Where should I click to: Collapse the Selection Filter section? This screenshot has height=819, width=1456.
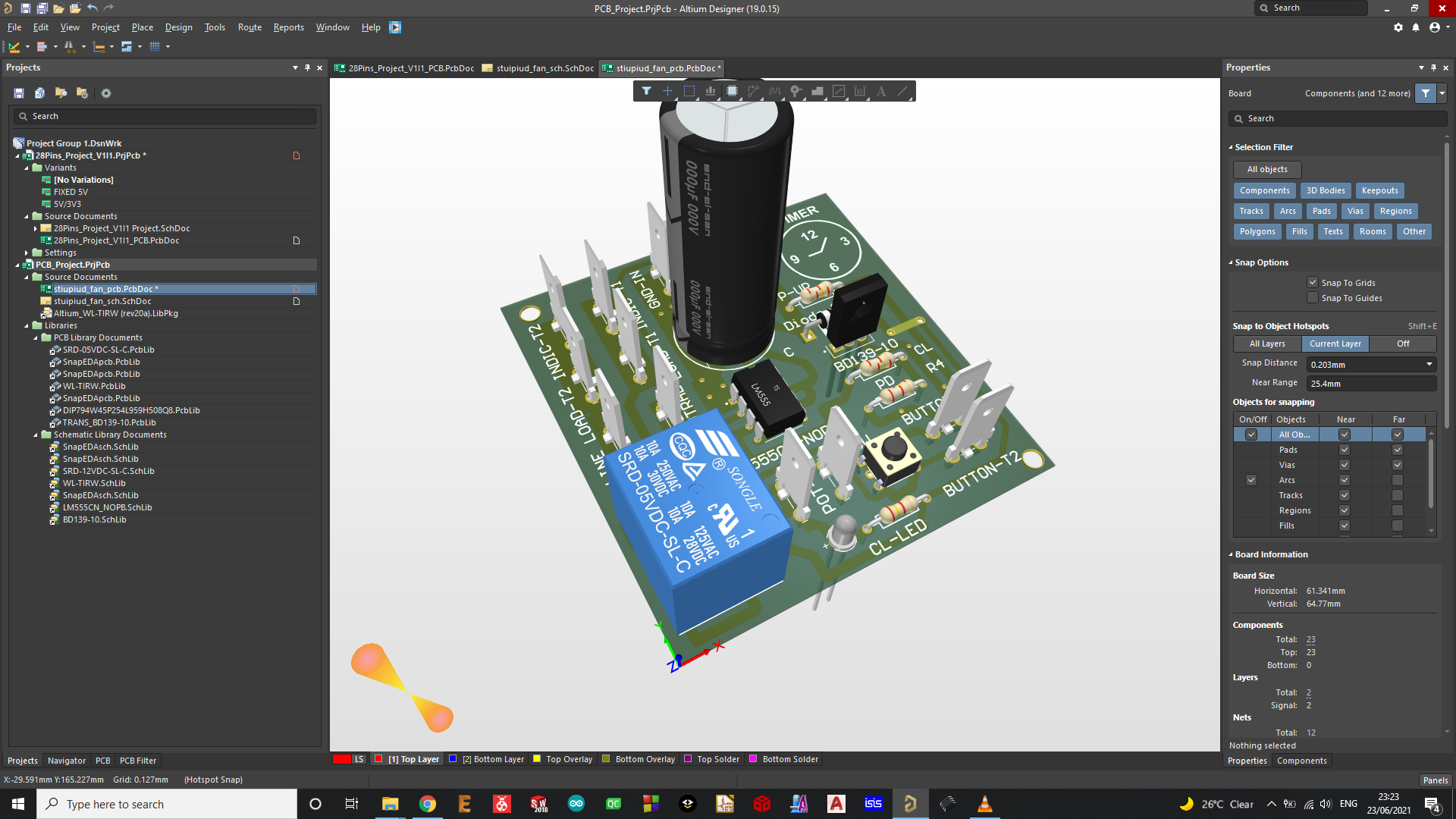(1231, 147)
